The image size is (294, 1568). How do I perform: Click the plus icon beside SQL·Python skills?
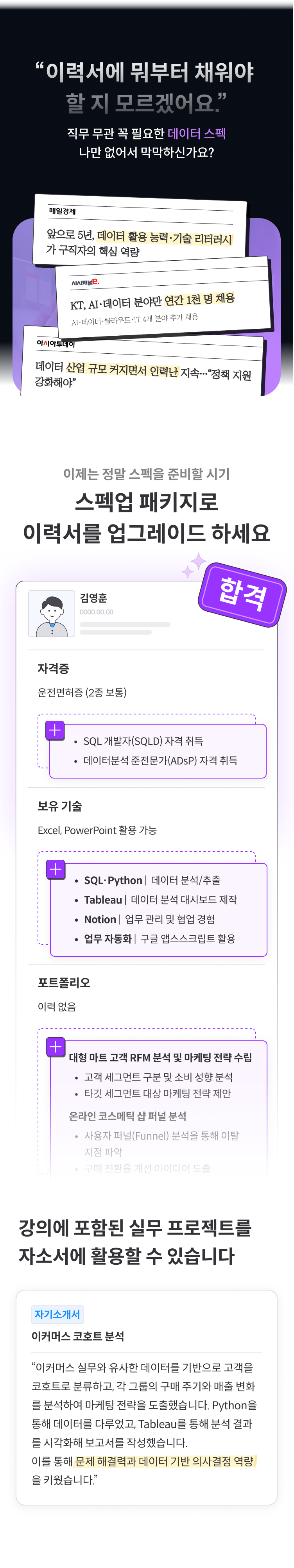click(x=56, y=869)
